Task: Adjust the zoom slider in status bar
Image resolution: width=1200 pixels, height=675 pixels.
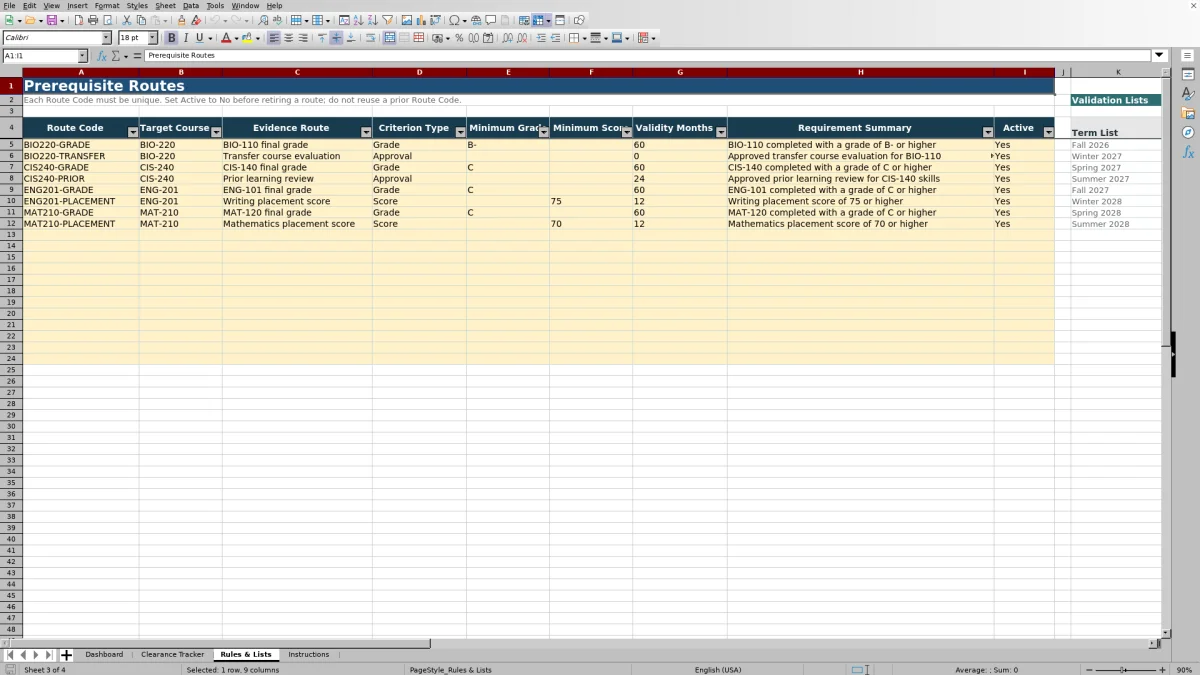Action: tap(1123, 670)
